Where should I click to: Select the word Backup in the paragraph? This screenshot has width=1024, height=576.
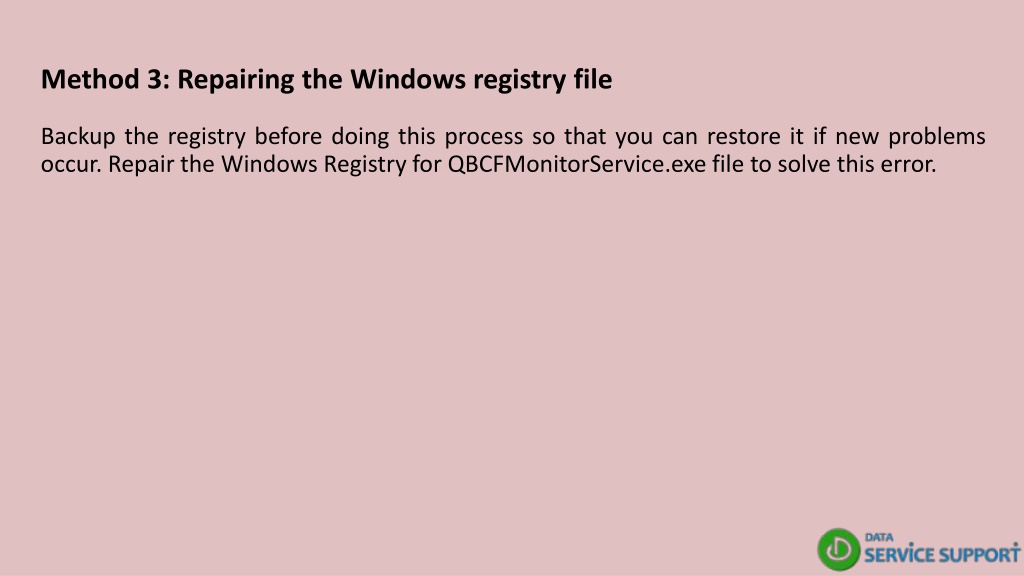point(78,137)
